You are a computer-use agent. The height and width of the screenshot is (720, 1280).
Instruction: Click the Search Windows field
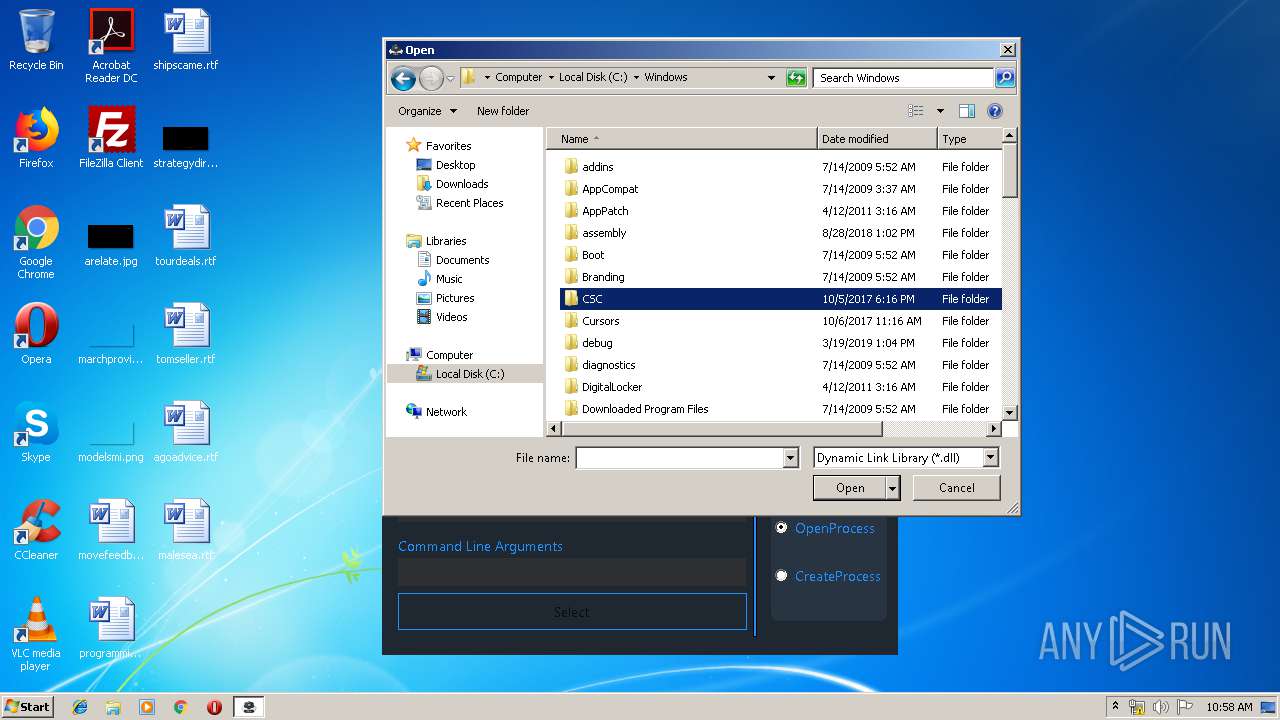coord(904,78)
